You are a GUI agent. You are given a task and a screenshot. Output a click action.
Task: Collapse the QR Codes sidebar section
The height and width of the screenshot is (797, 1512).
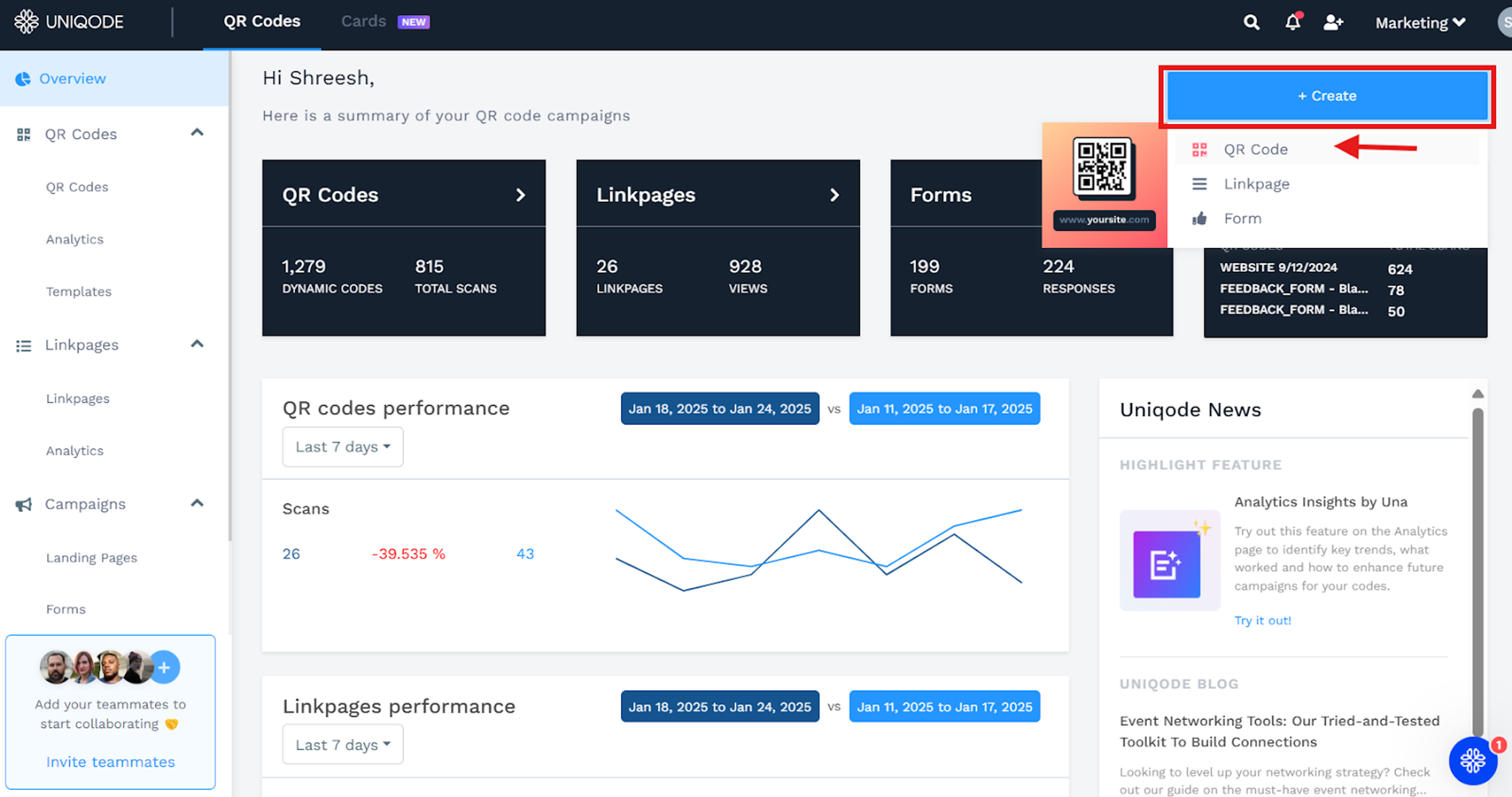tap(197, 133)
